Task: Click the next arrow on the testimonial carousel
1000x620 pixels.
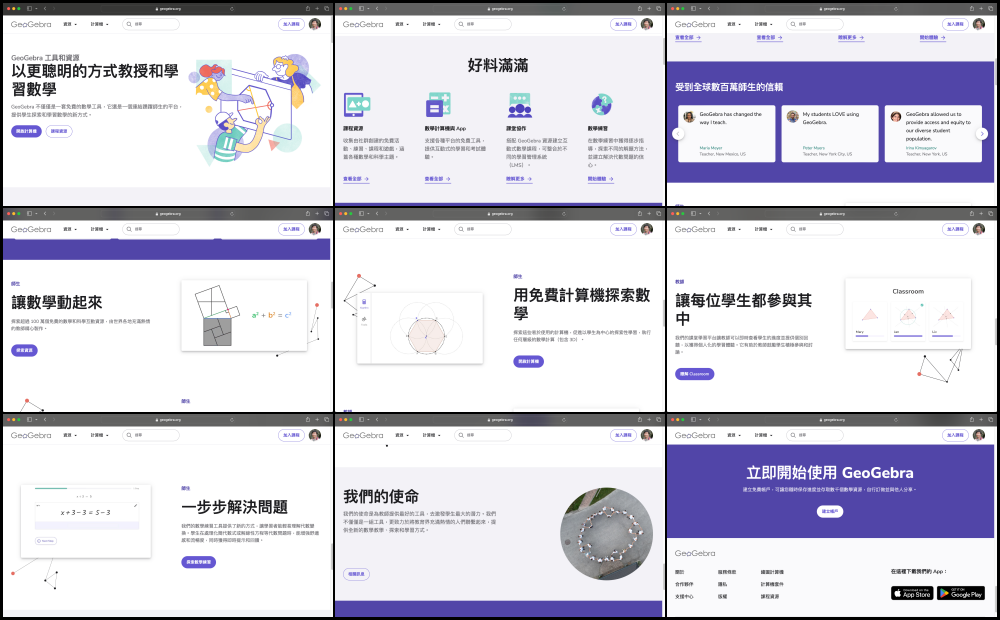Action: point(982,134)
